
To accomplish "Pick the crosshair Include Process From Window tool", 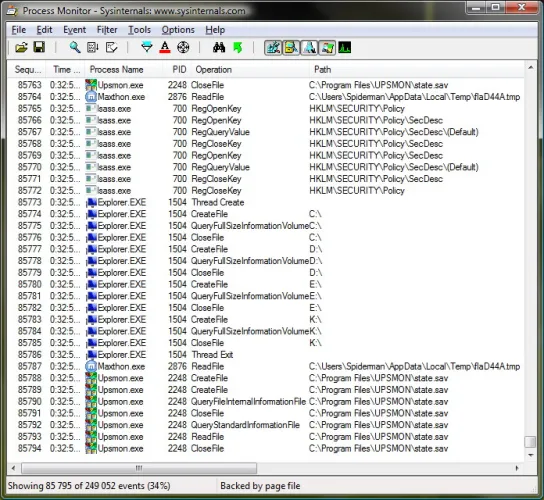I will tap(183, 48).
